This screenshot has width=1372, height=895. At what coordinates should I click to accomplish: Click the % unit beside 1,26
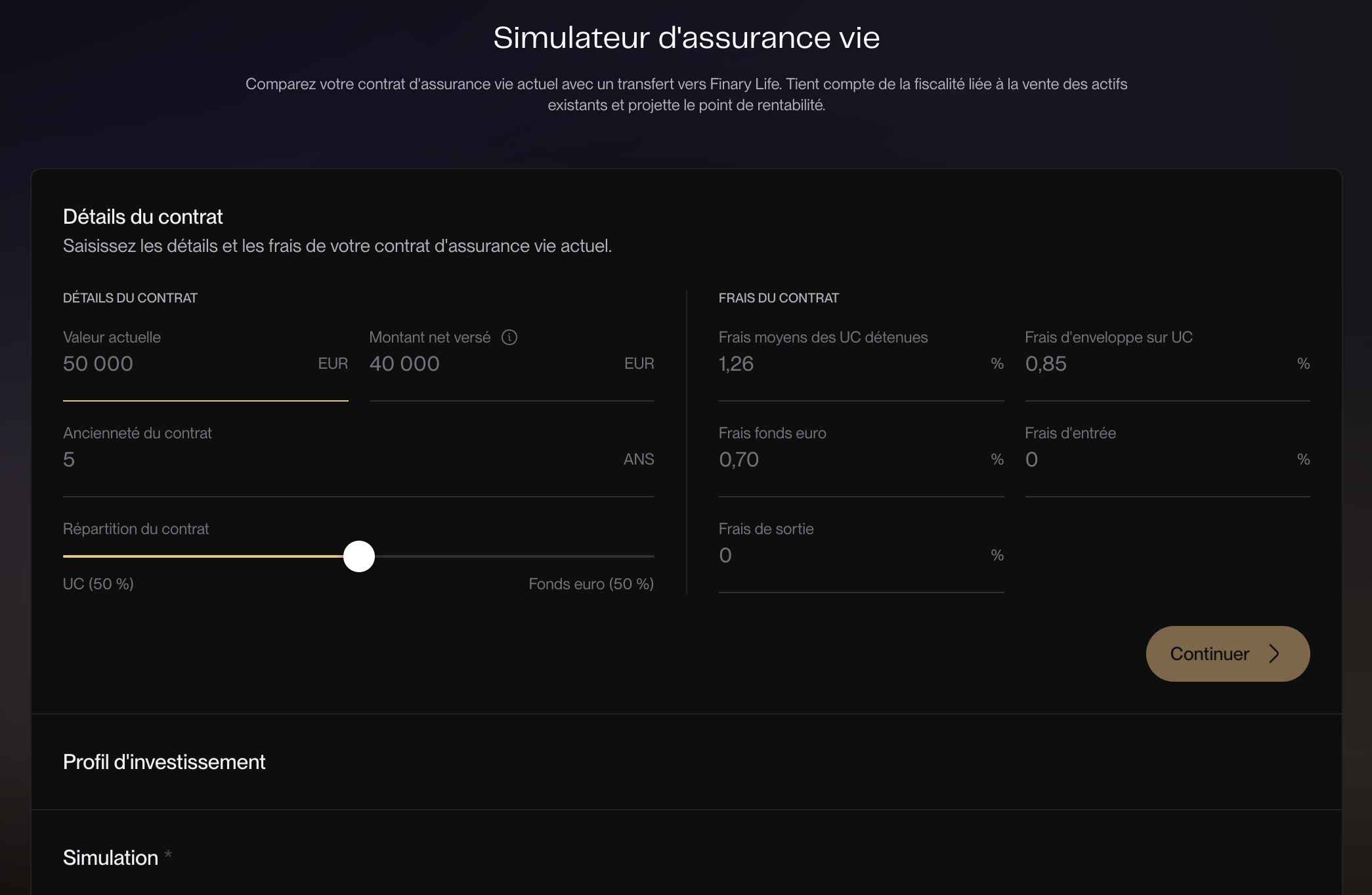(997, 364)
